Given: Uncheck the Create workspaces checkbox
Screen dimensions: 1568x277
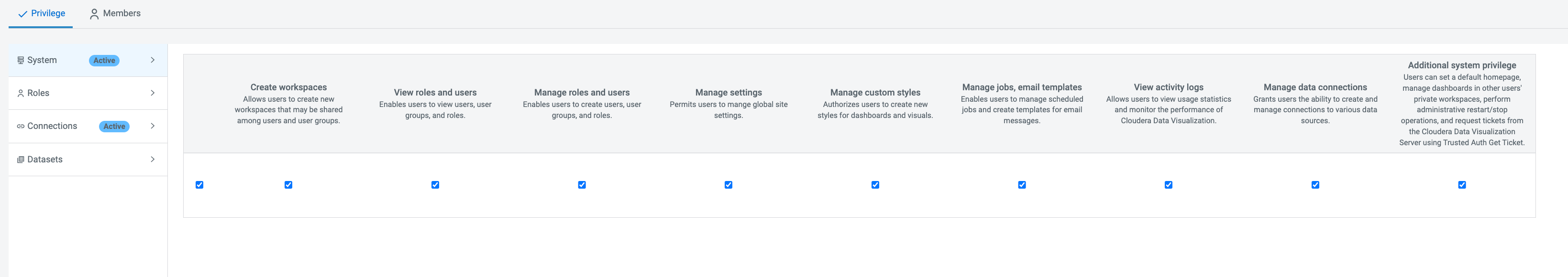Looking at the screenshot, I should click(x=288, y=185).
